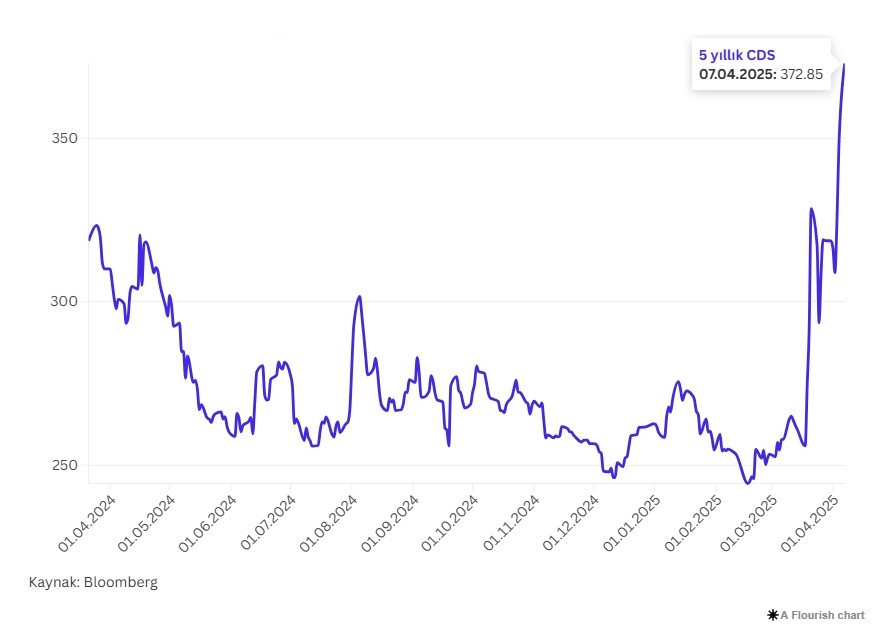This screenshot has height=629, width=886.
Task: Select the 01.05.2024 x-axis date label
Action: point(148,521)
